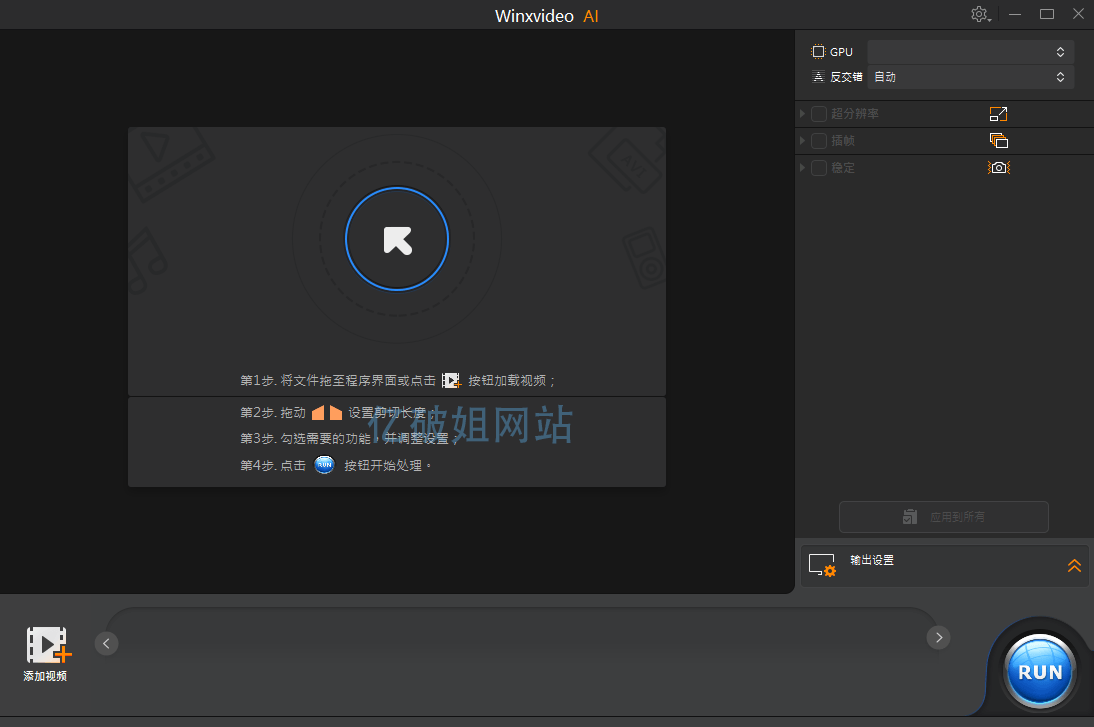Click the right arrow of the media strip
The height and width of the screenshot is (727, 1094).
(x=938, y=637)
